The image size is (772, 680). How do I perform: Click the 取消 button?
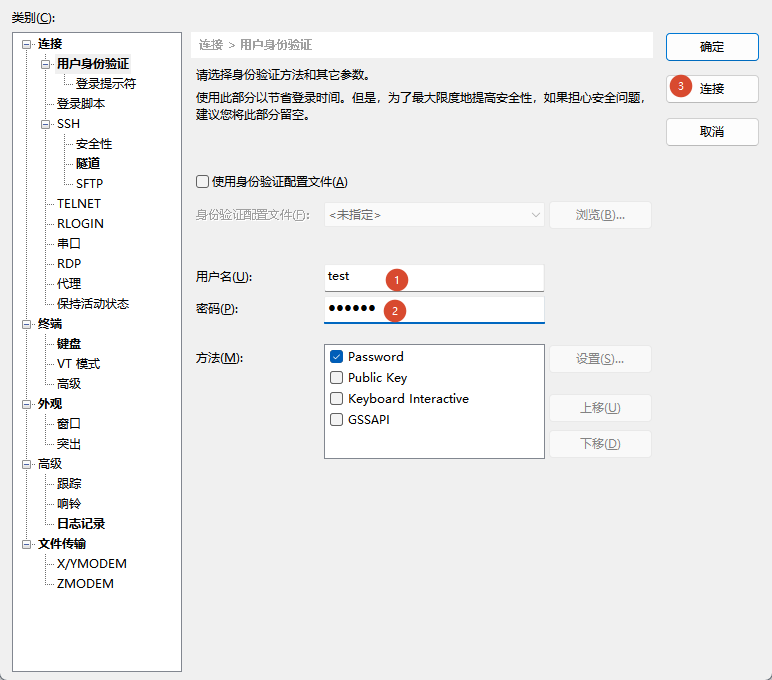pos(712,132)
